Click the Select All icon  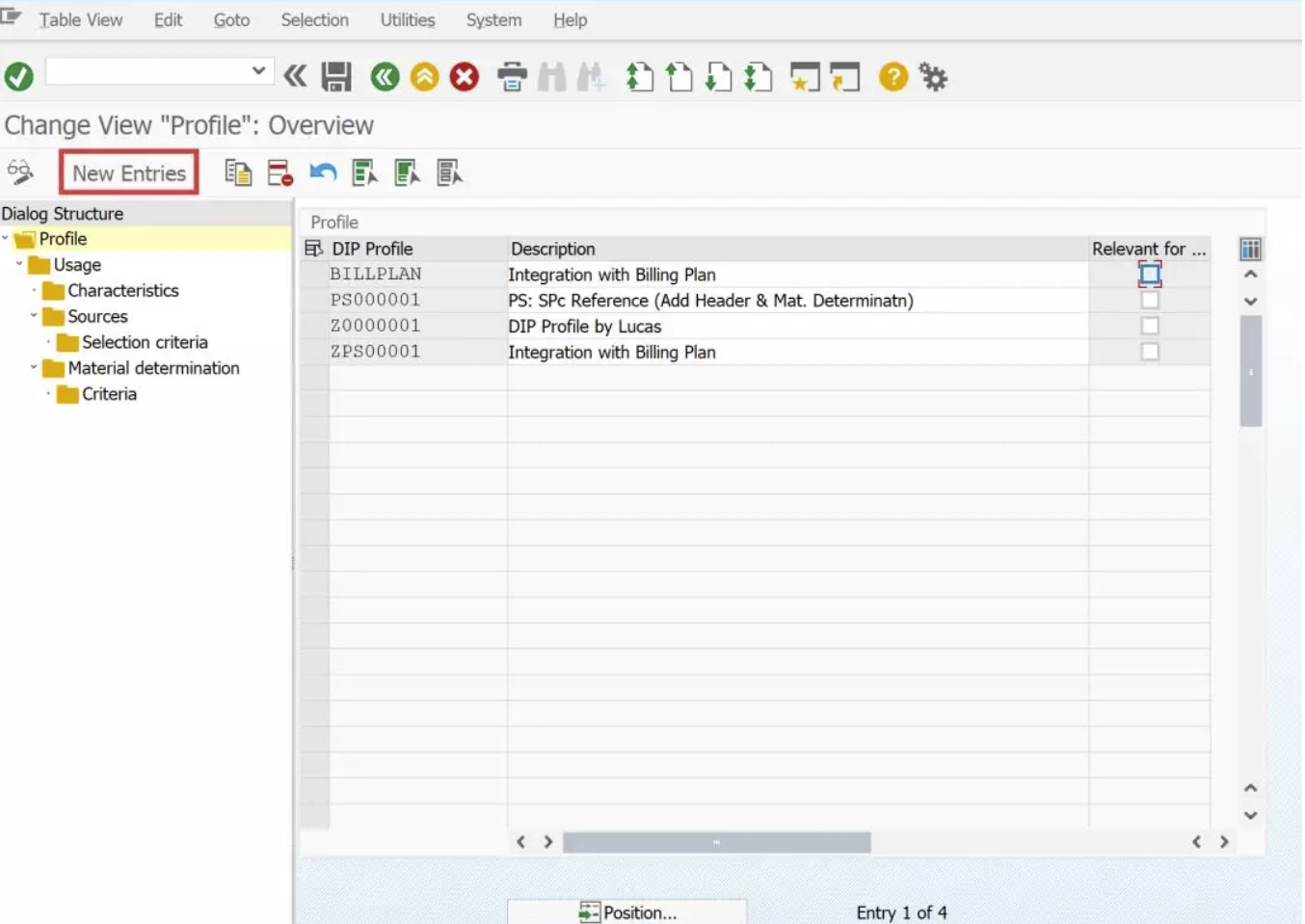click(x=364, y=173)
